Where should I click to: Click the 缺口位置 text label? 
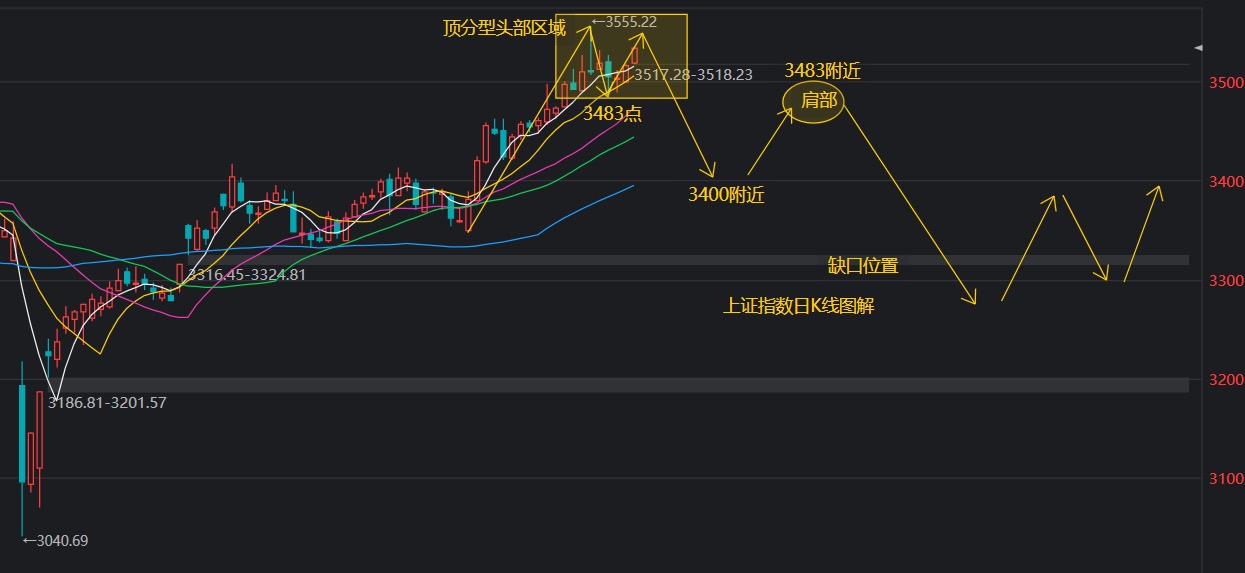(x=863, y=266)
